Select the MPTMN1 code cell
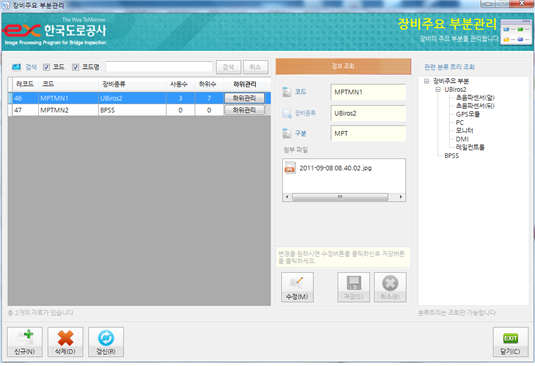 (x=68, y=98)
